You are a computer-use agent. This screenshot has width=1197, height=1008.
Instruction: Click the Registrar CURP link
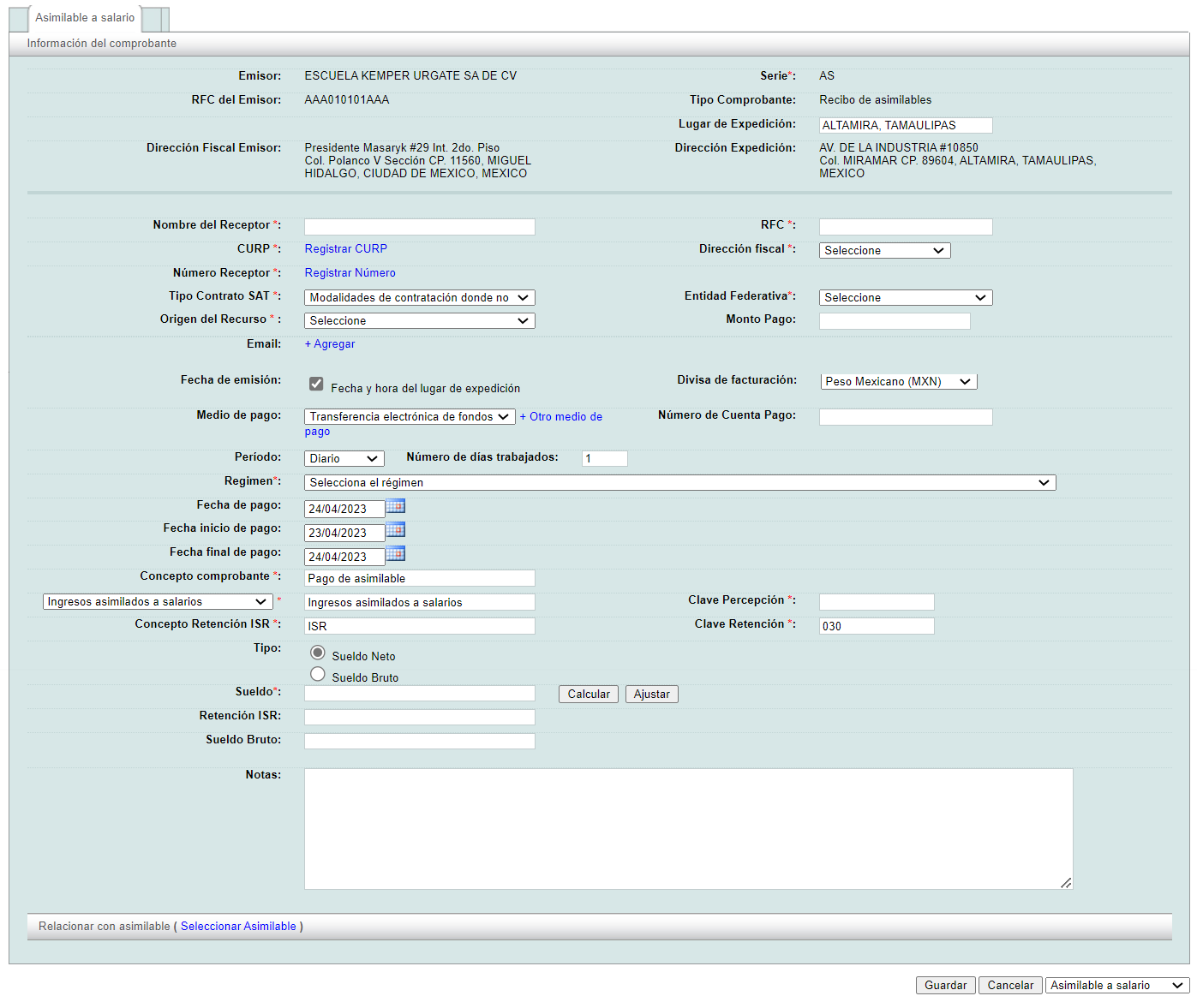[x=345, y=249]
